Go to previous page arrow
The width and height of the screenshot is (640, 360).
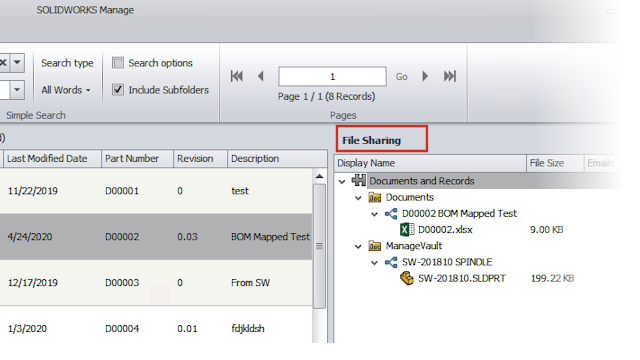pyautogui.click(x=261, y=76)
